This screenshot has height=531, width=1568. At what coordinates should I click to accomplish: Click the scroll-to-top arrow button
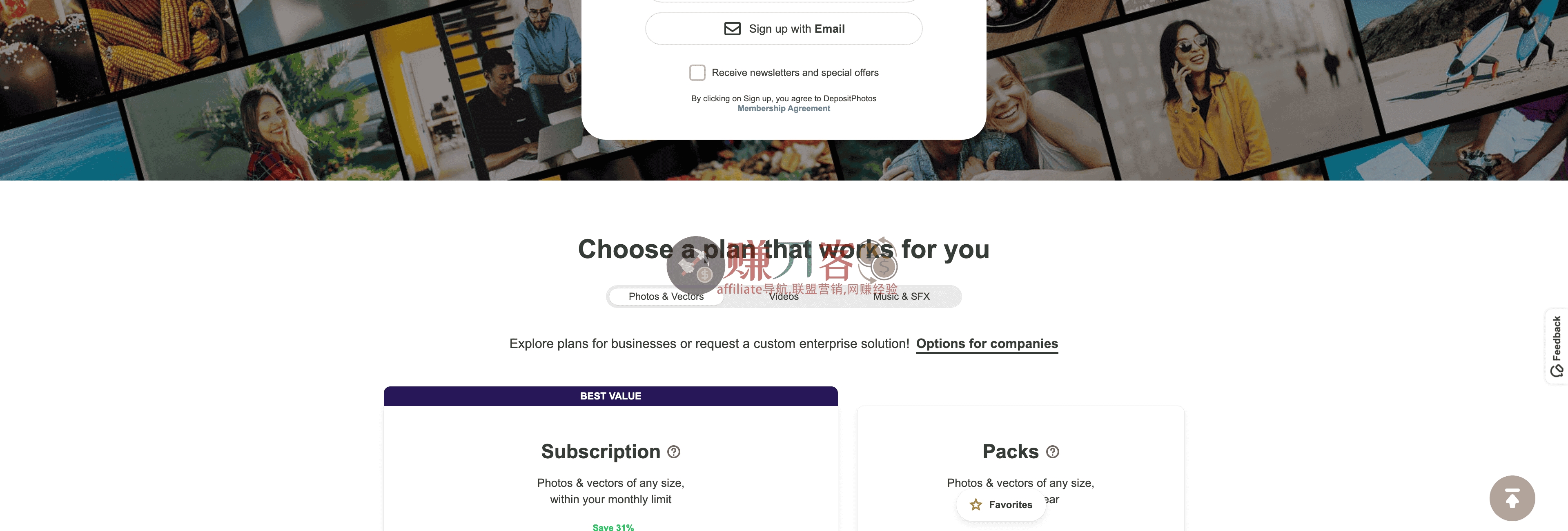1511,498
